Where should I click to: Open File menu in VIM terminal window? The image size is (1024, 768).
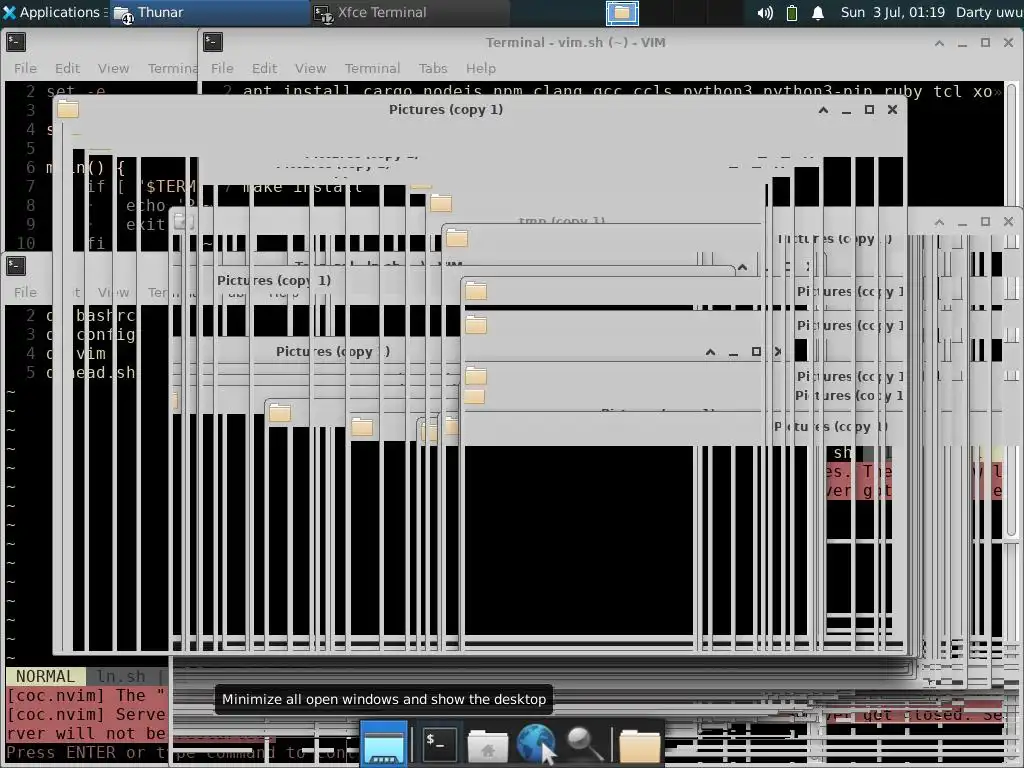click(x=222, y=68)
